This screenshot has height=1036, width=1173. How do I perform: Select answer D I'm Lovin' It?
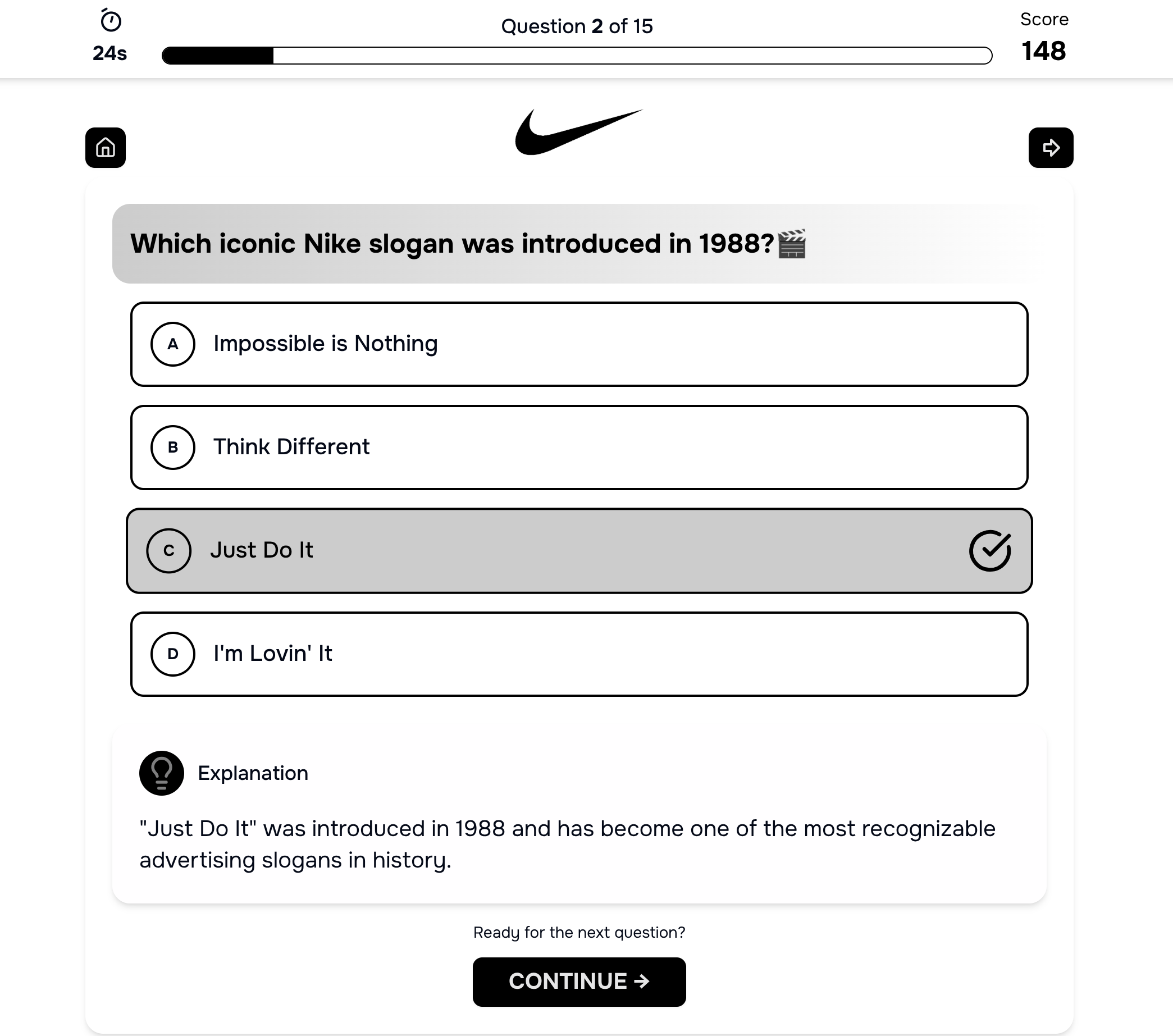579,654
